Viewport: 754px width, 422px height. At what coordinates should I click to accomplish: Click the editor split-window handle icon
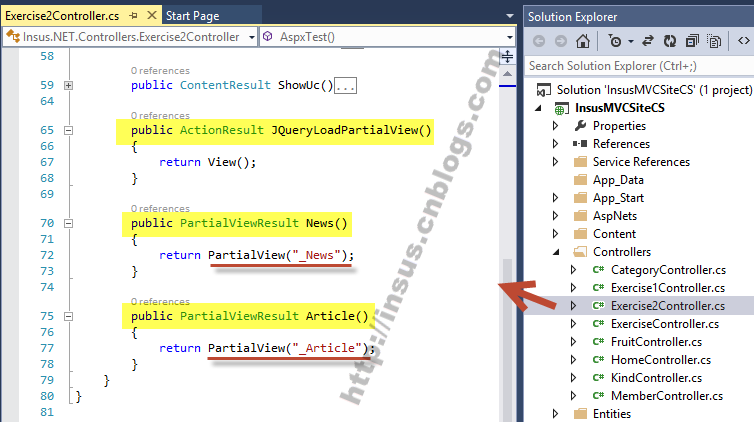[507, 56]
